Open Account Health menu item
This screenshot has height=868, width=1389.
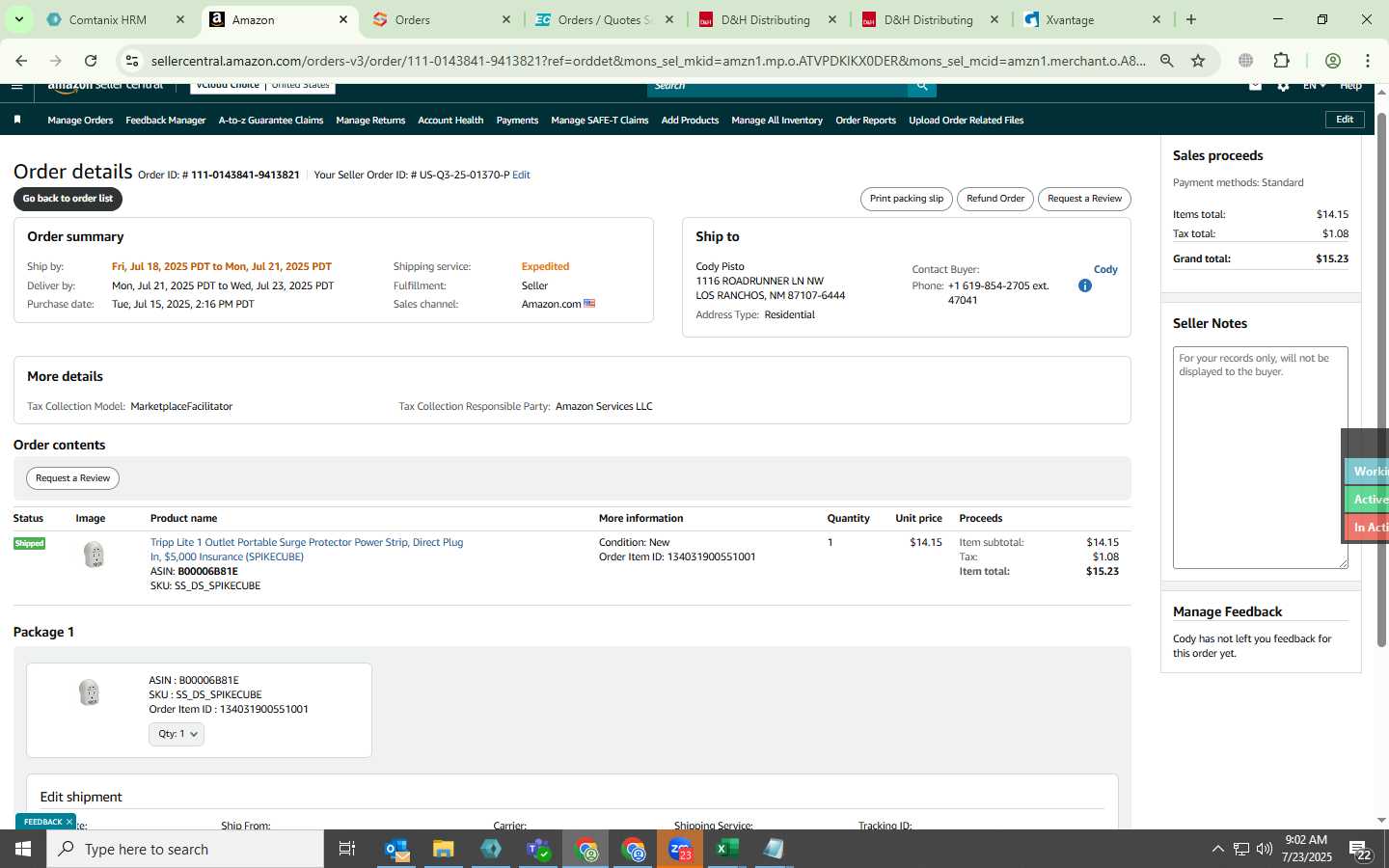point(450,121)
